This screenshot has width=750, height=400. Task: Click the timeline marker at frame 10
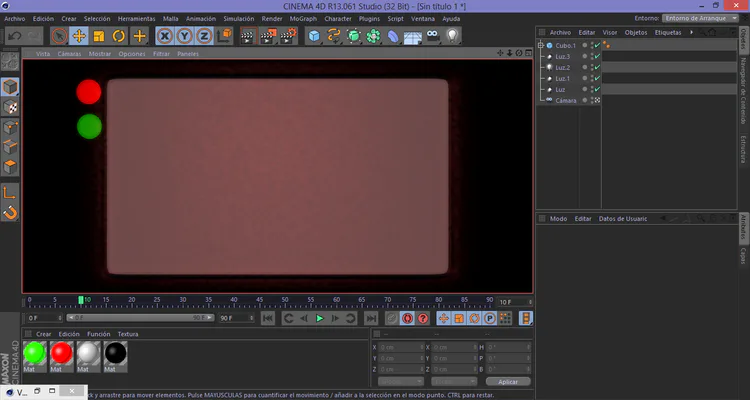point(81,300)
